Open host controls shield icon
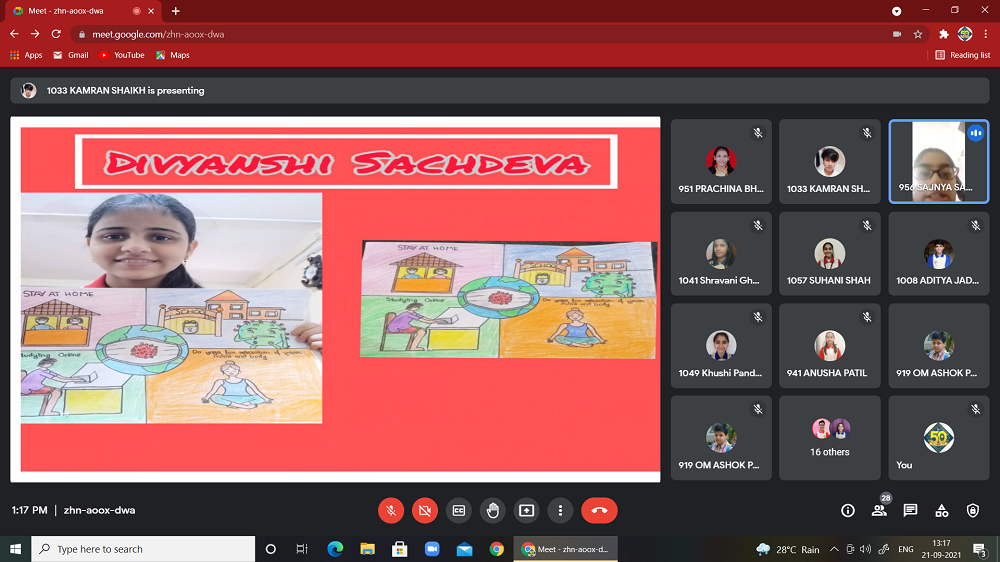This screenshot has width=1000, height=562. (973, 510)
